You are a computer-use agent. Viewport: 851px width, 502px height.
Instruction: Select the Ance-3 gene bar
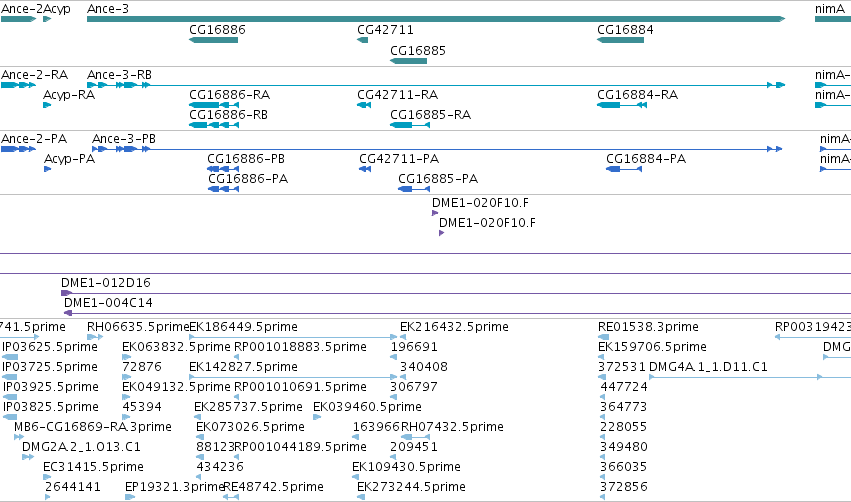tap(436, 19)
